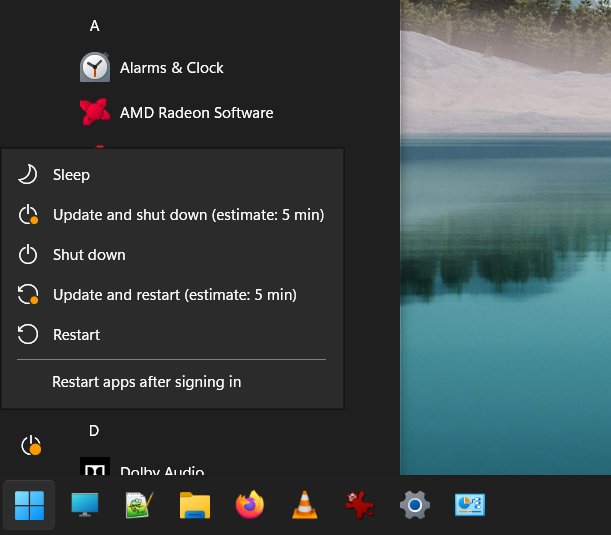Expand the letter A group header
Image resolution: width=611 pixels, height=535 pixels.
tap(95, 26)
